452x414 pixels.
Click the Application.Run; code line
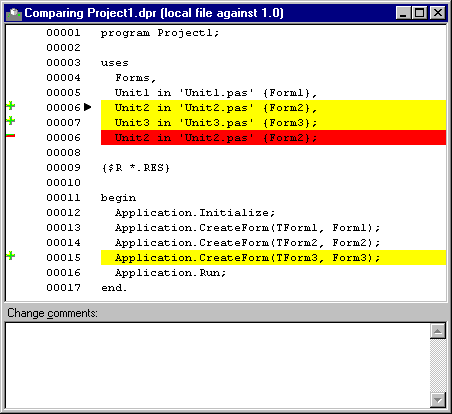(x=170, y=273)
